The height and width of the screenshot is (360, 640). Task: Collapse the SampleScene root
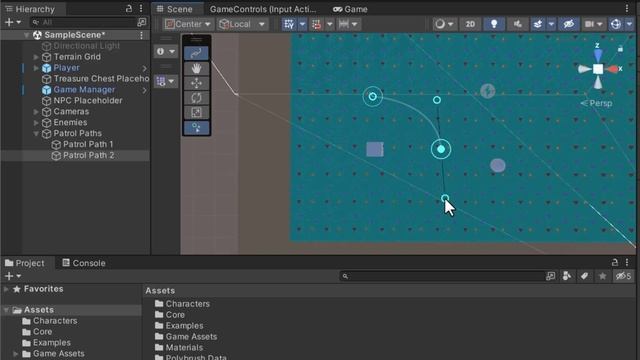pos(27,35)
